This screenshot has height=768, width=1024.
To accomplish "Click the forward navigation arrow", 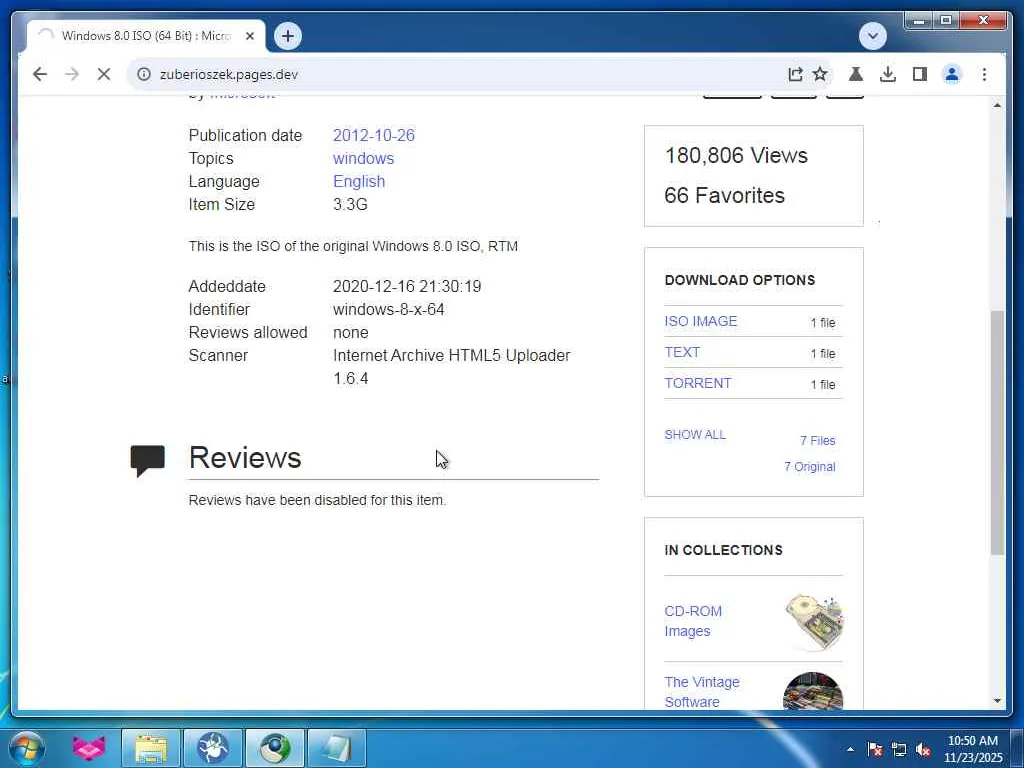I will click(72, 74).
